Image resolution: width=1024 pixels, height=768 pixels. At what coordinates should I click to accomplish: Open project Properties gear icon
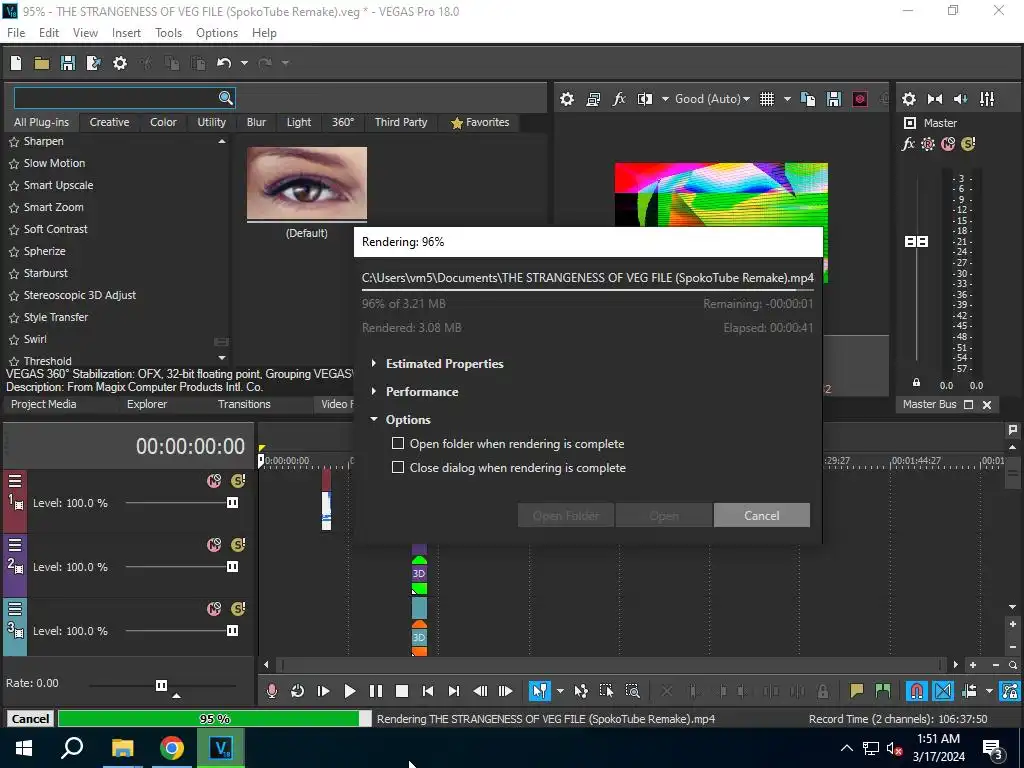(x=120, y=63)
